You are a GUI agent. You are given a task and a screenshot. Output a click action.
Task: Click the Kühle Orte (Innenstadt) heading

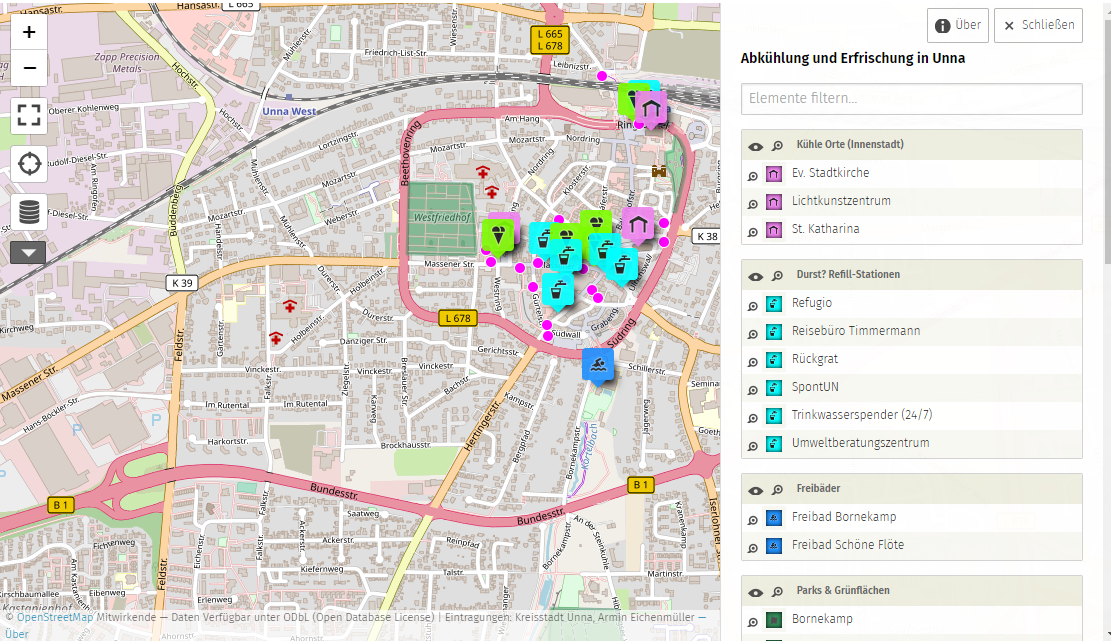coord(850,144)
